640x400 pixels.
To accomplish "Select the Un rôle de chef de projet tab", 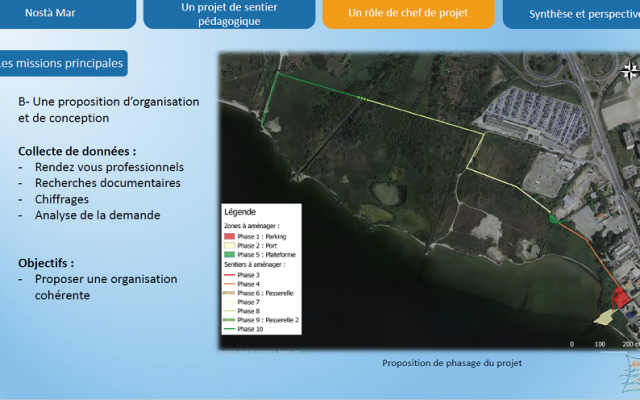I will pos(408,14).
